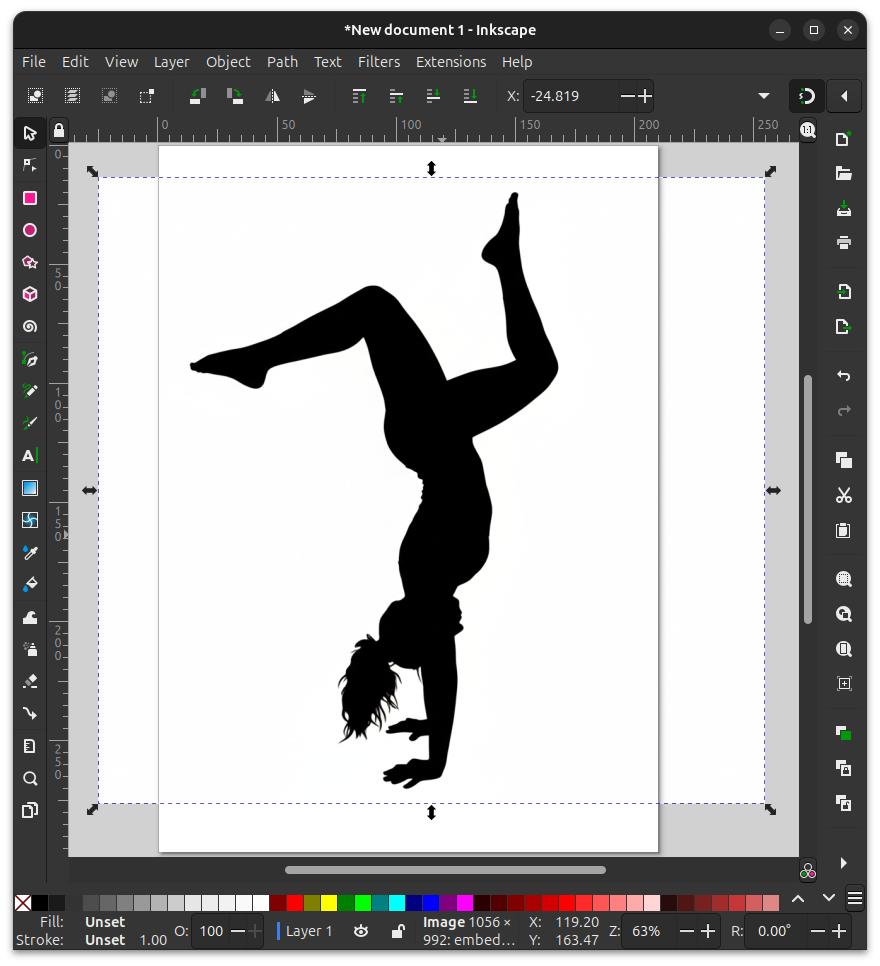
Task: Click the Print icon
Action: (844, 243)
